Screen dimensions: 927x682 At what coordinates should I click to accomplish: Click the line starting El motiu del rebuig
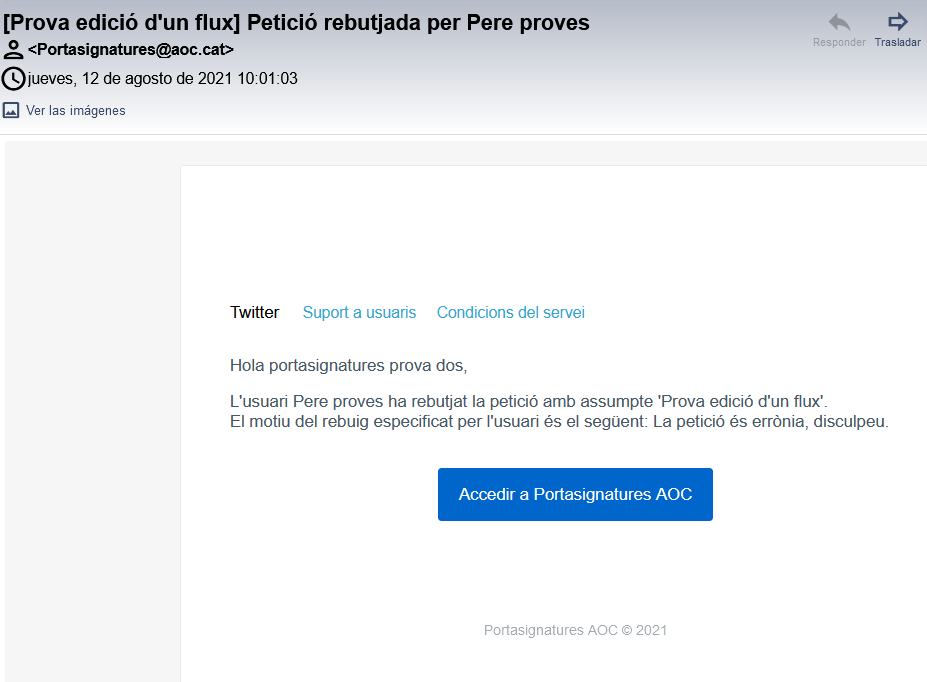pyautogui.click(x=559, y=421)
